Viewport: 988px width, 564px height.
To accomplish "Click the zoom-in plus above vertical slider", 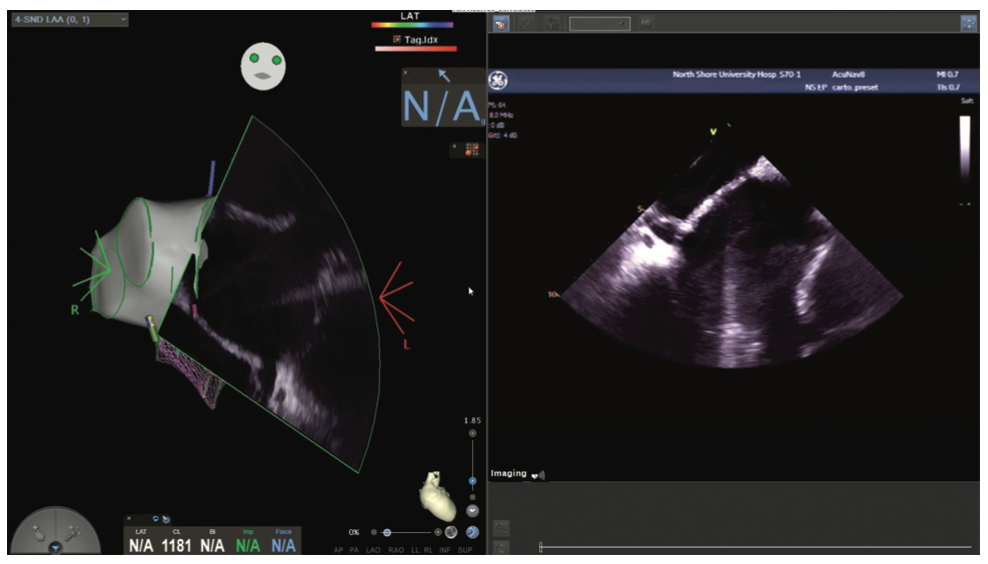I will point(472,434).
